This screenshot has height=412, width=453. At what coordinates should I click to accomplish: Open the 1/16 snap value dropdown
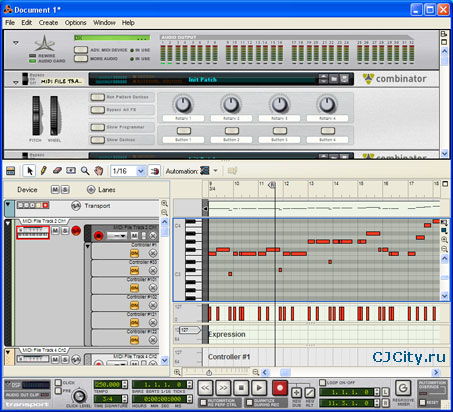pyautogui.click(x=141, y=171)
